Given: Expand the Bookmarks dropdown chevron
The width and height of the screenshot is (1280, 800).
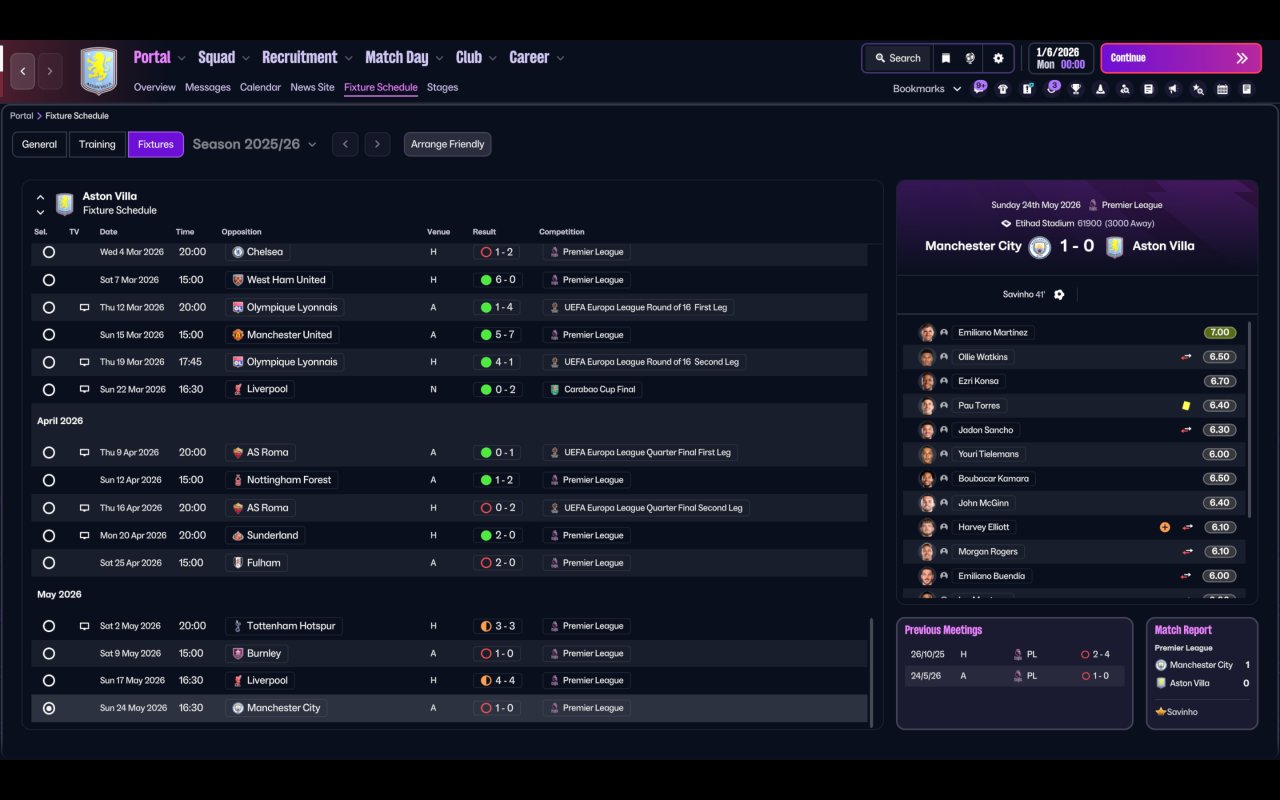Looking at the screenshot, I should (957, 89).
